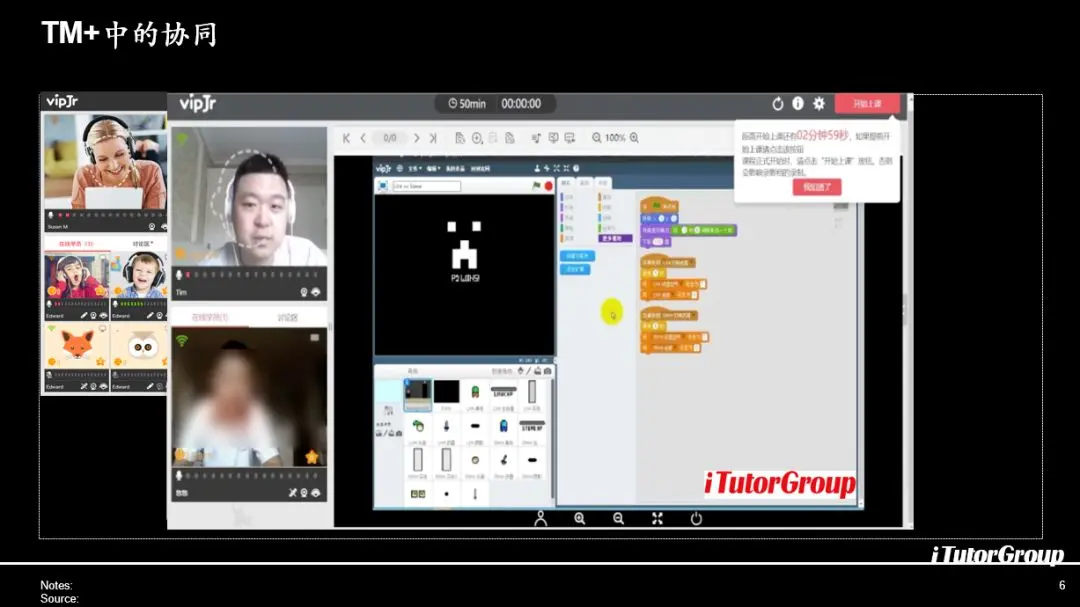Zoom in whiteboard right of 100%
This screenshot has width=1080, height=607.
coord(634,138)
